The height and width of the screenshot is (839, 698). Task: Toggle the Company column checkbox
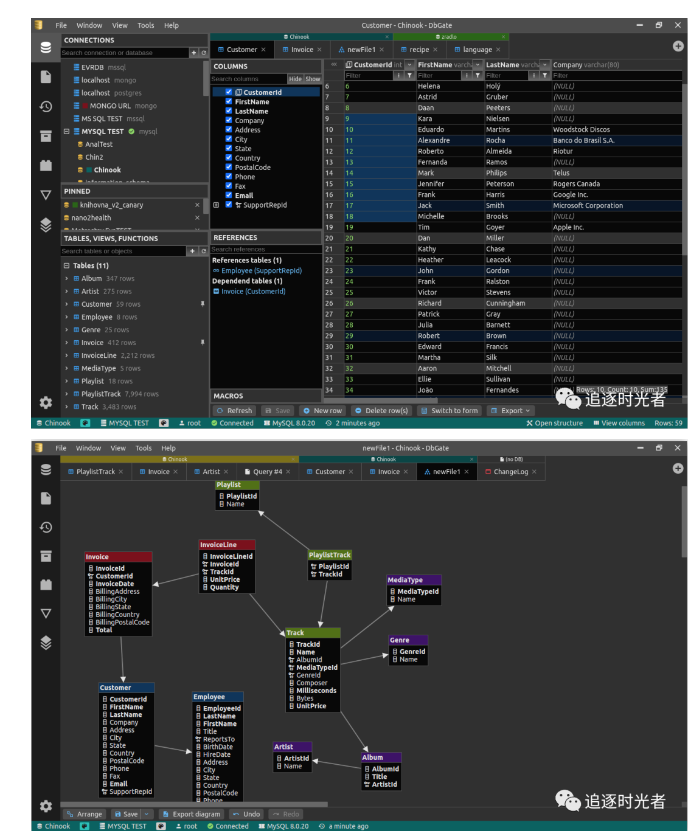(229, 120)
